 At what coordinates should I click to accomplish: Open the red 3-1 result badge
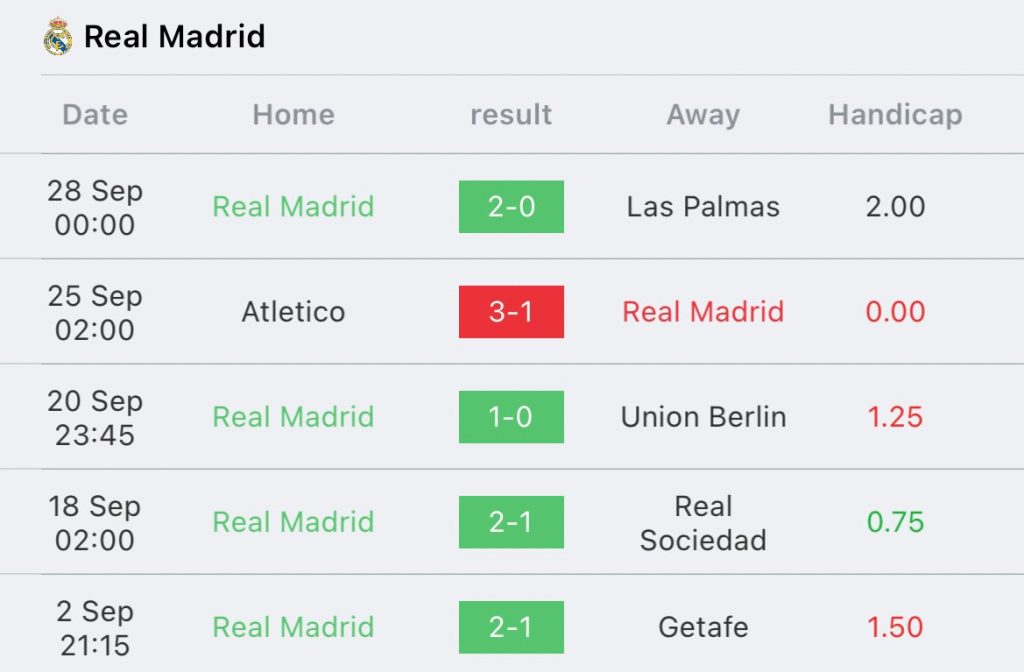pyautogui.click(x=511, y=312)
